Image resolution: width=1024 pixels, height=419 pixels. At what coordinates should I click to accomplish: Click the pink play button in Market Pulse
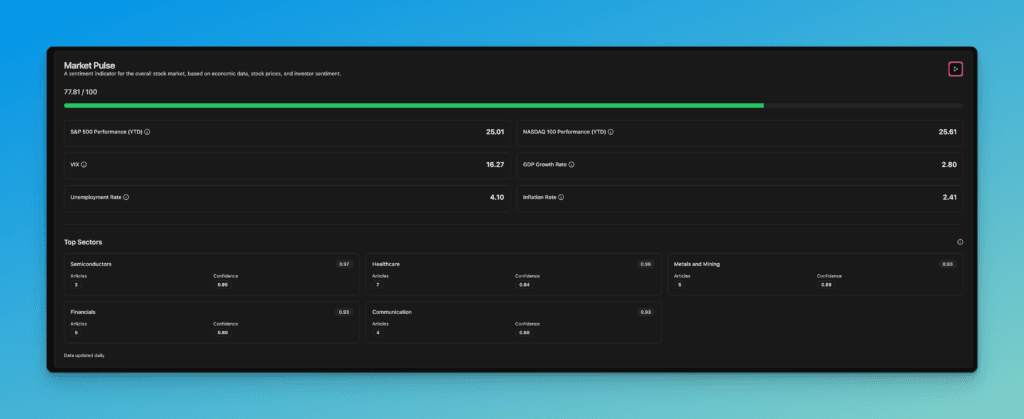(955, 69)
